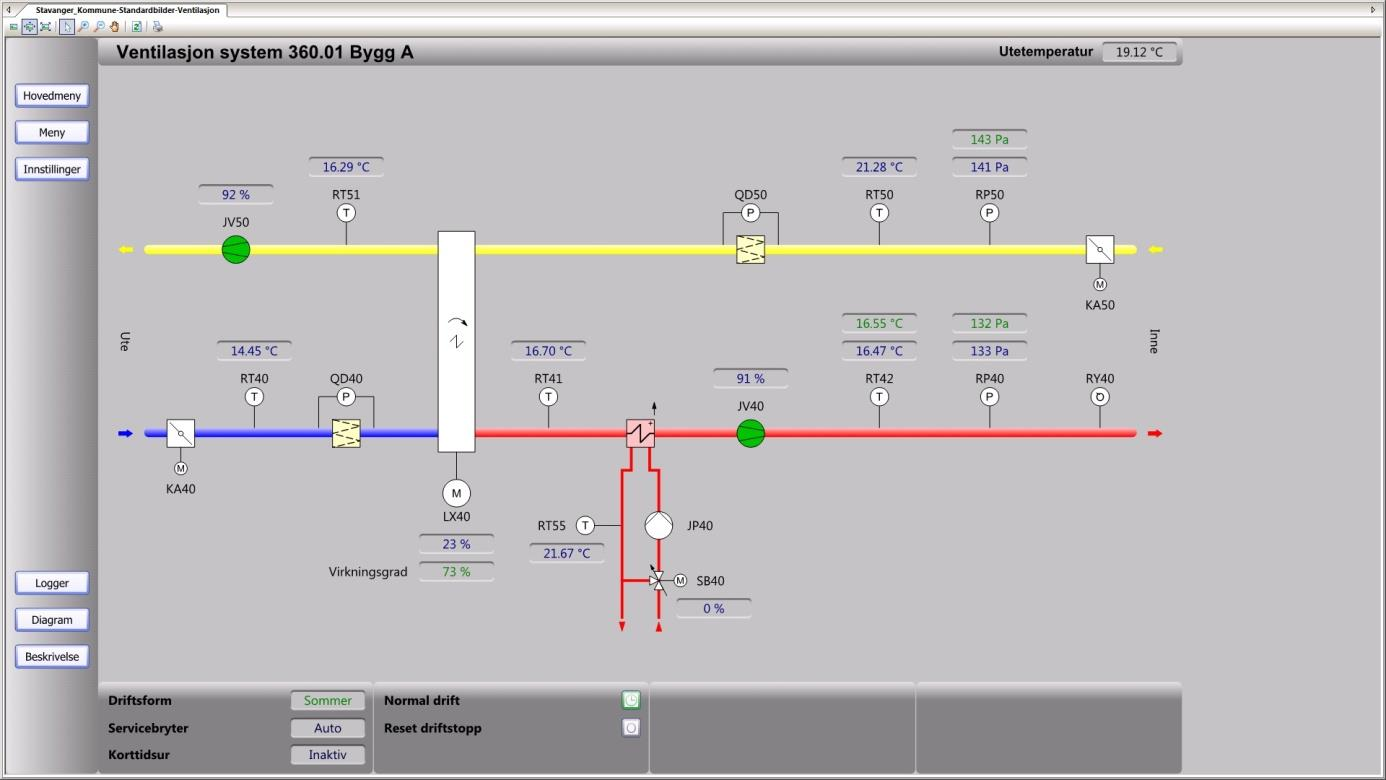
Task: Select the zoom in magnifier tool
Action: tap(83, 27)
